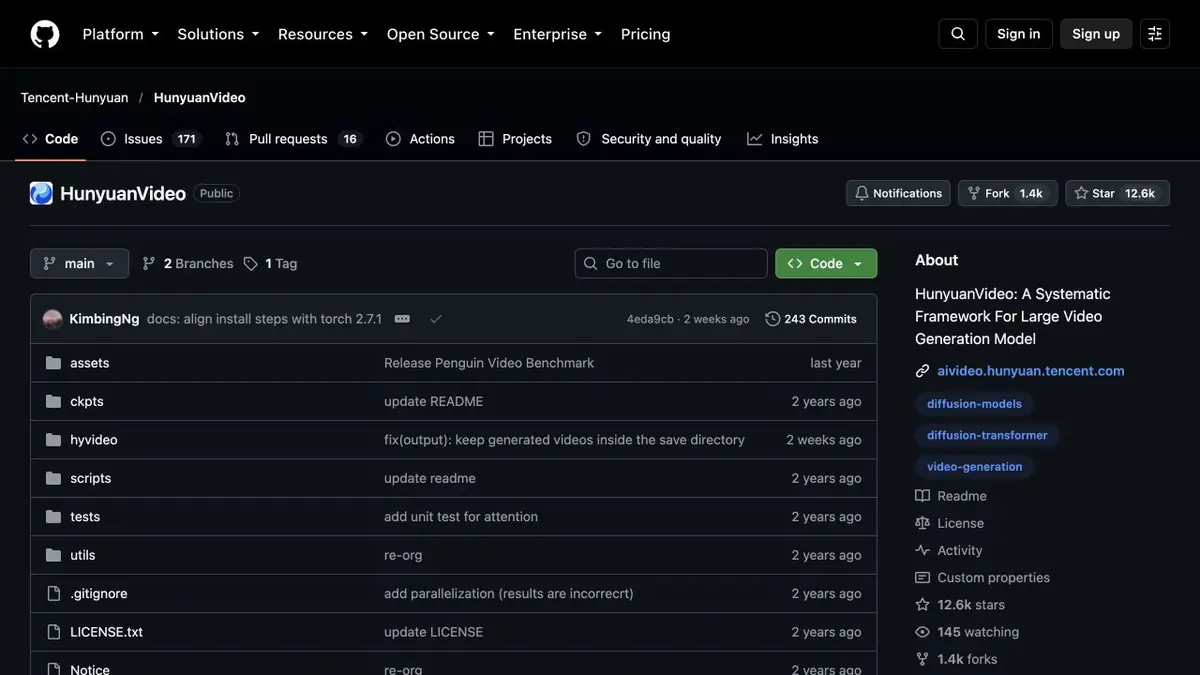
Task: Open the 243 Commits history link
Action: pyautogui.click(x=811, y=319)
